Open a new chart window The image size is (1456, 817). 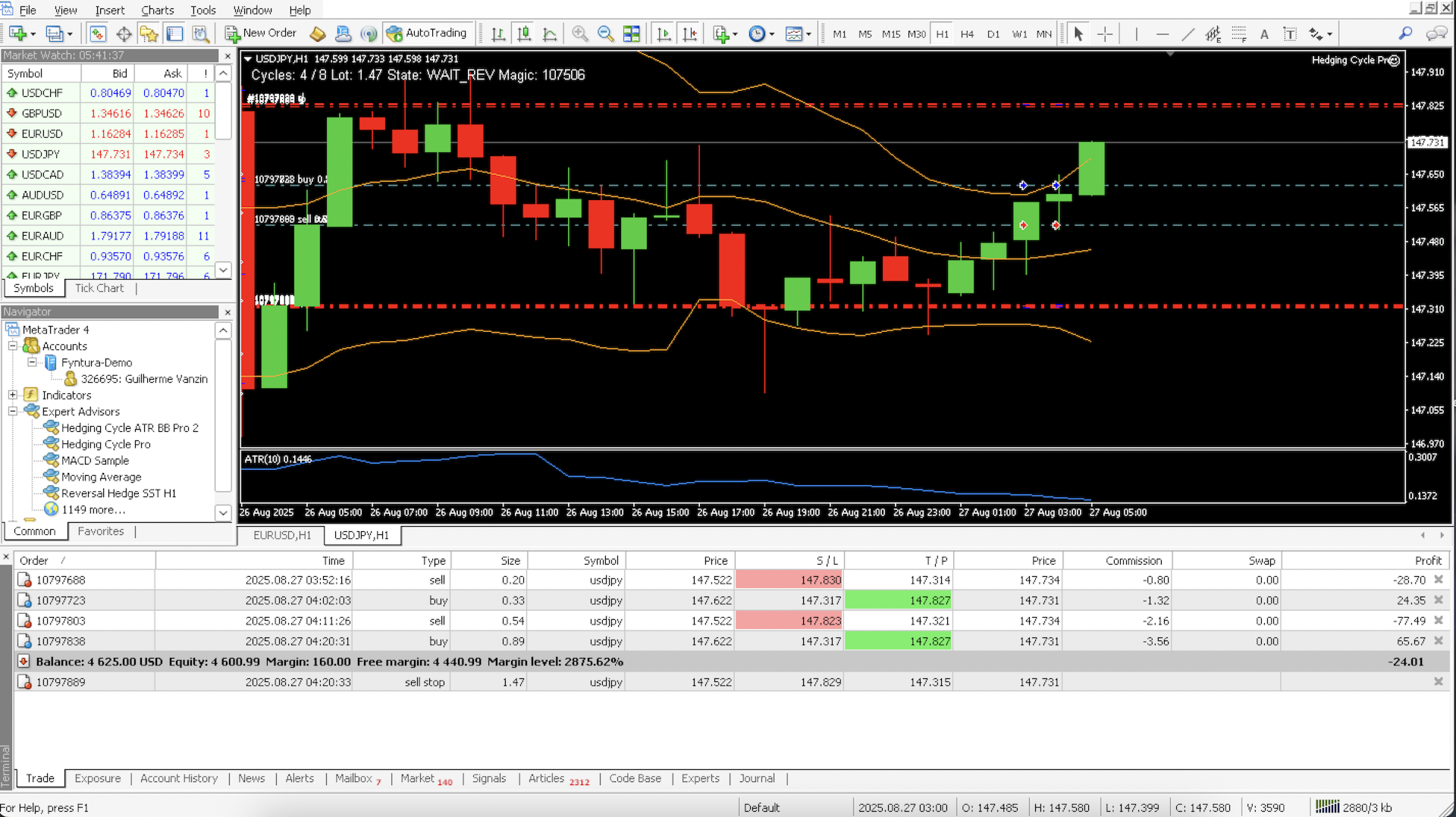tap(18, 33)
